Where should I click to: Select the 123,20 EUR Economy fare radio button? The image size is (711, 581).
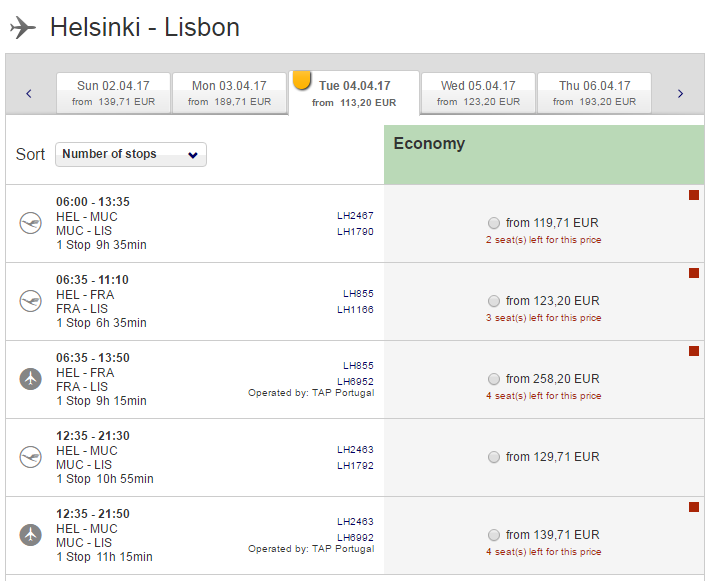494,301
